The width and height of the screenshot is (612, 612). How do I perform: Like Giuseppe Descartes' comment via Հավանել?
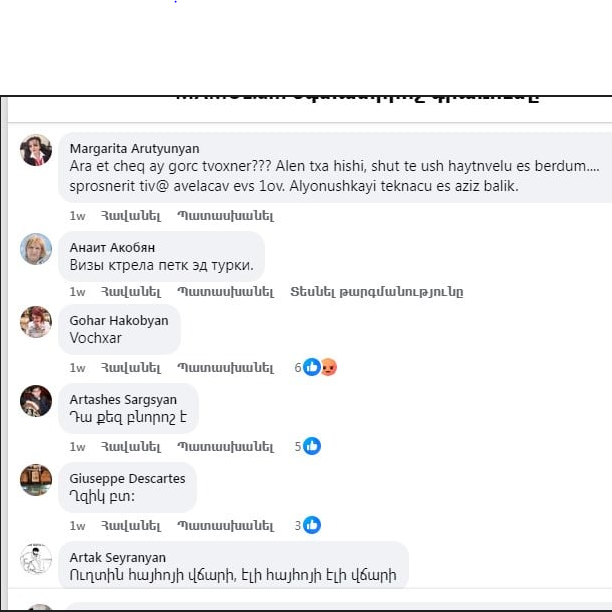pos(131,526)
